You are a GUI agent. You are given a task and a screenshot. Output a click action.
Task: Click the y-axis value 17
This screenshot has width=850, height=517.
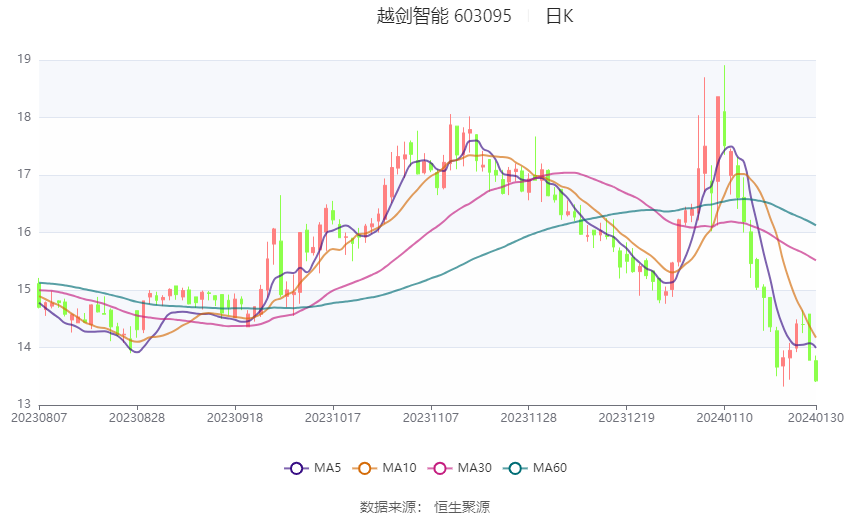(x=24, y=175)
